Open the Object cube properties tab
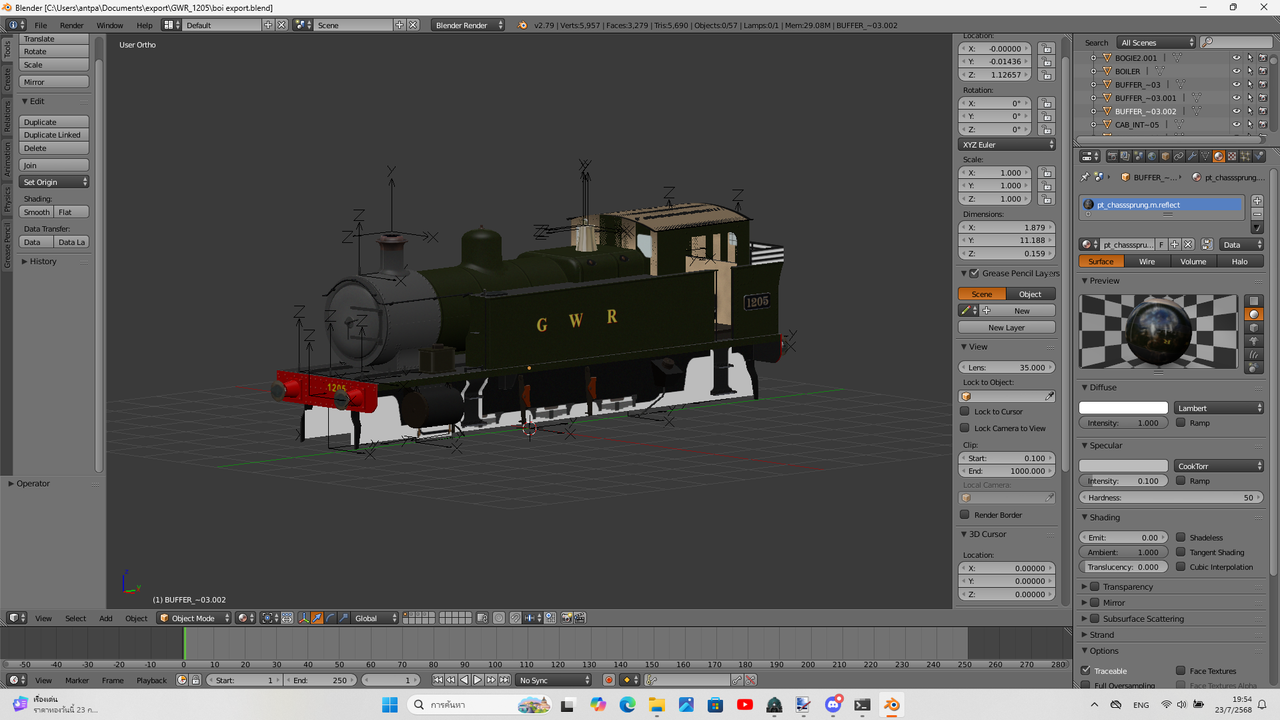Image resolution: width=1280 pixels, height=720 pixels. tap(1165, 156)
